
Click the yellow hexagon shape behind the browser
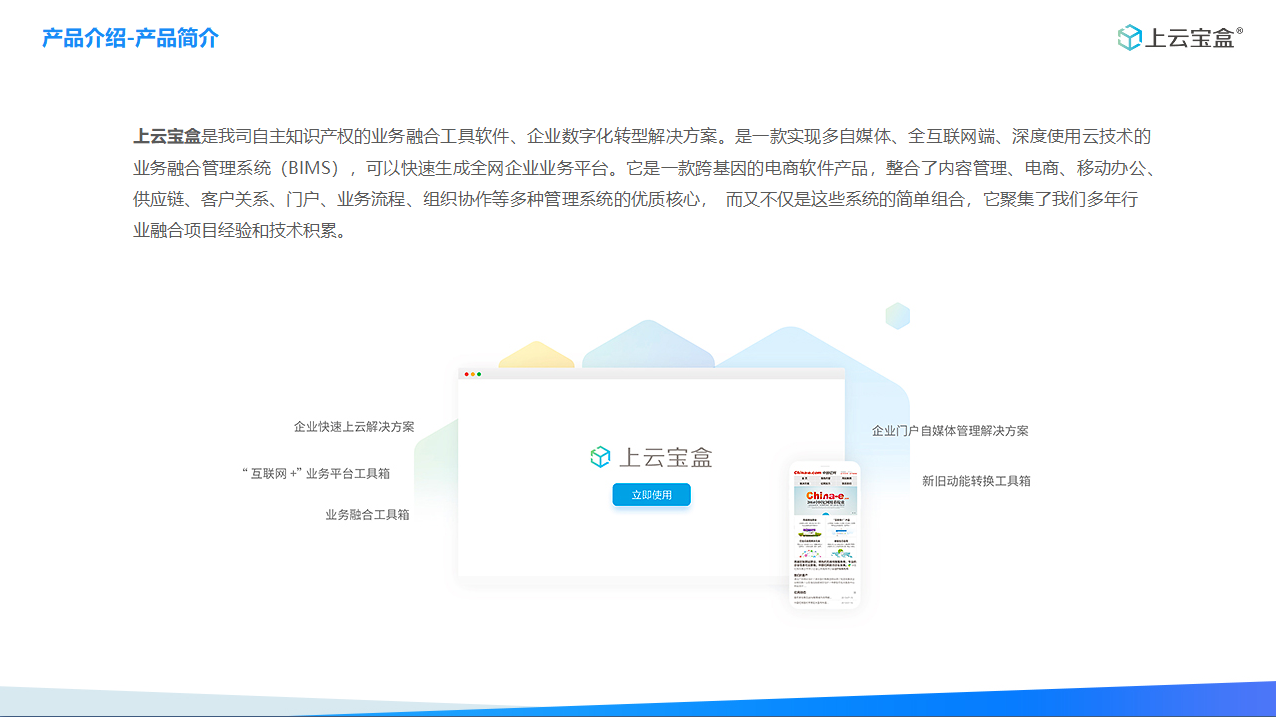[x=536, y=354]
